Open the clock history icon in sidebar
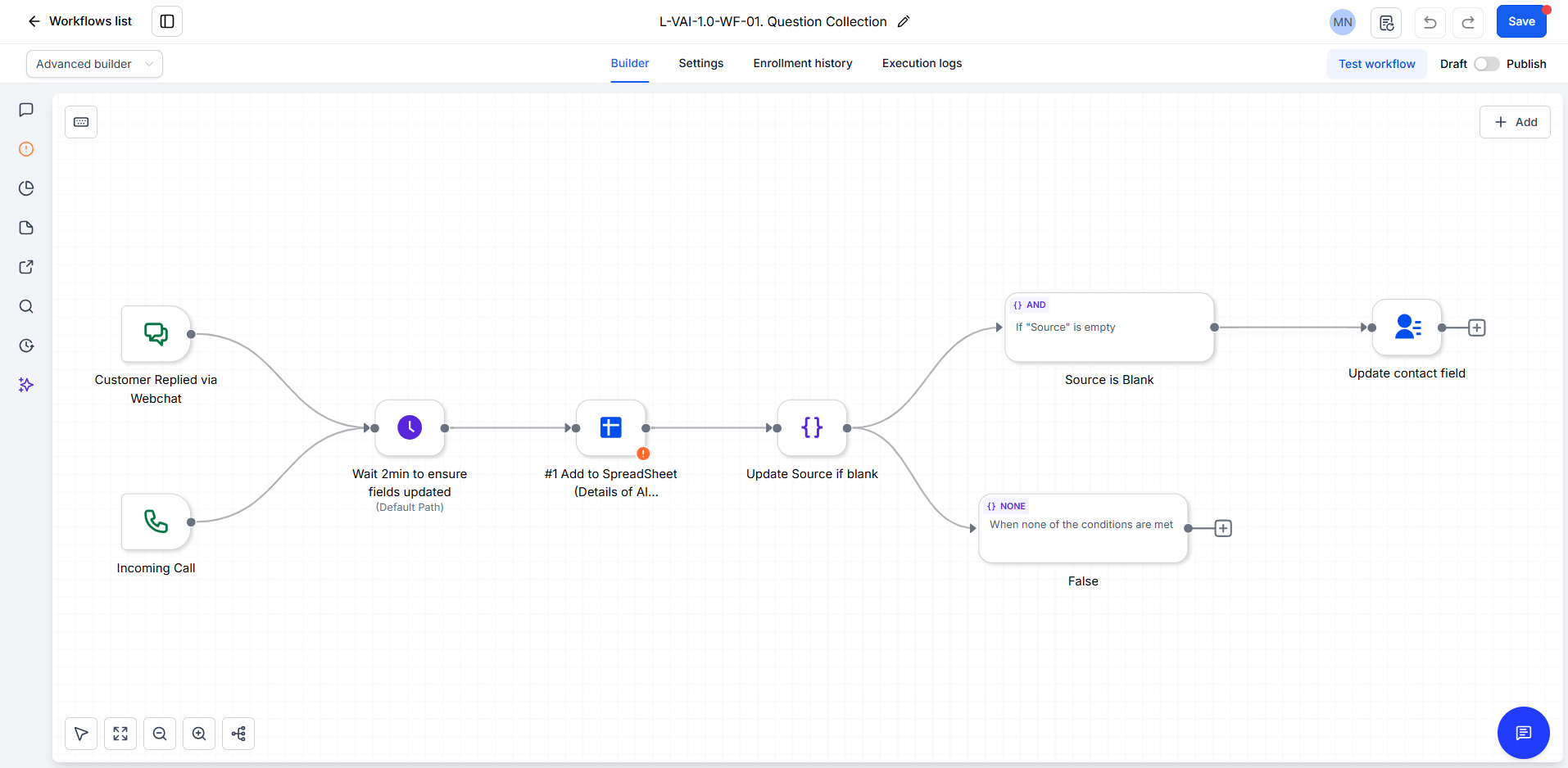Image resolution: width=1568 pixels, height=768 pixels. coord(26,346)
